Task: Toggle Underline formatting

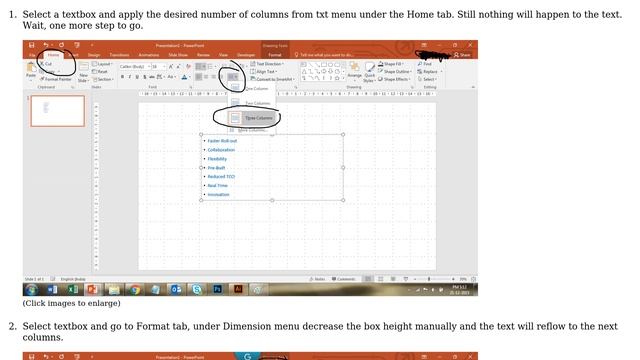Action: (x=137, y=77)
